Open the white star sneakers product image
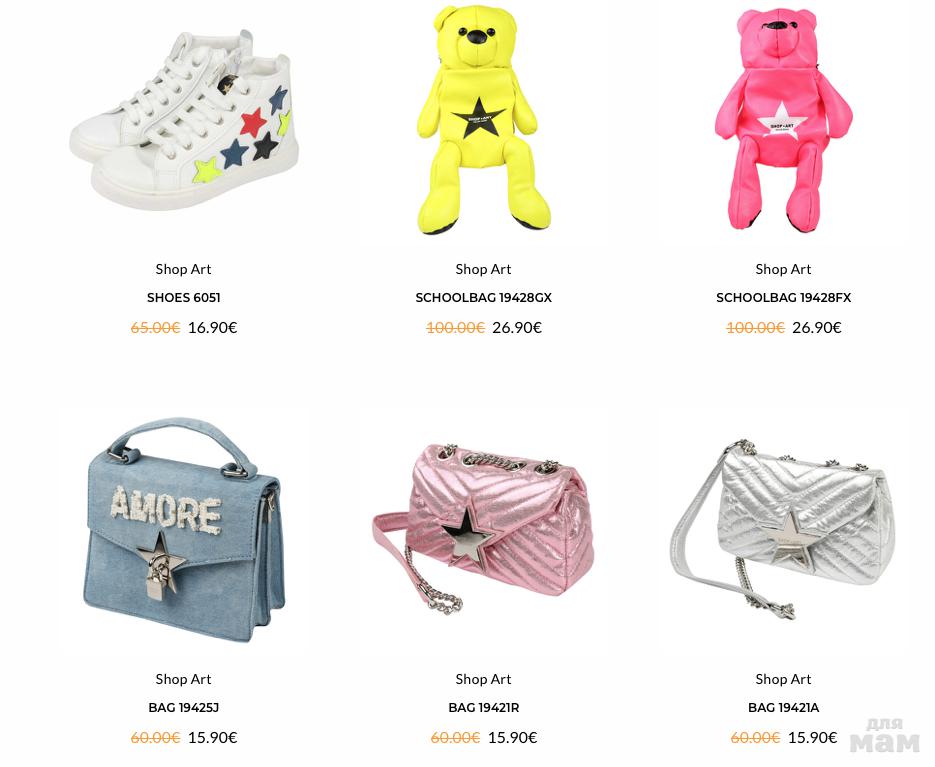Viewport: 935px width, 767px height. [x=184, y=120]
